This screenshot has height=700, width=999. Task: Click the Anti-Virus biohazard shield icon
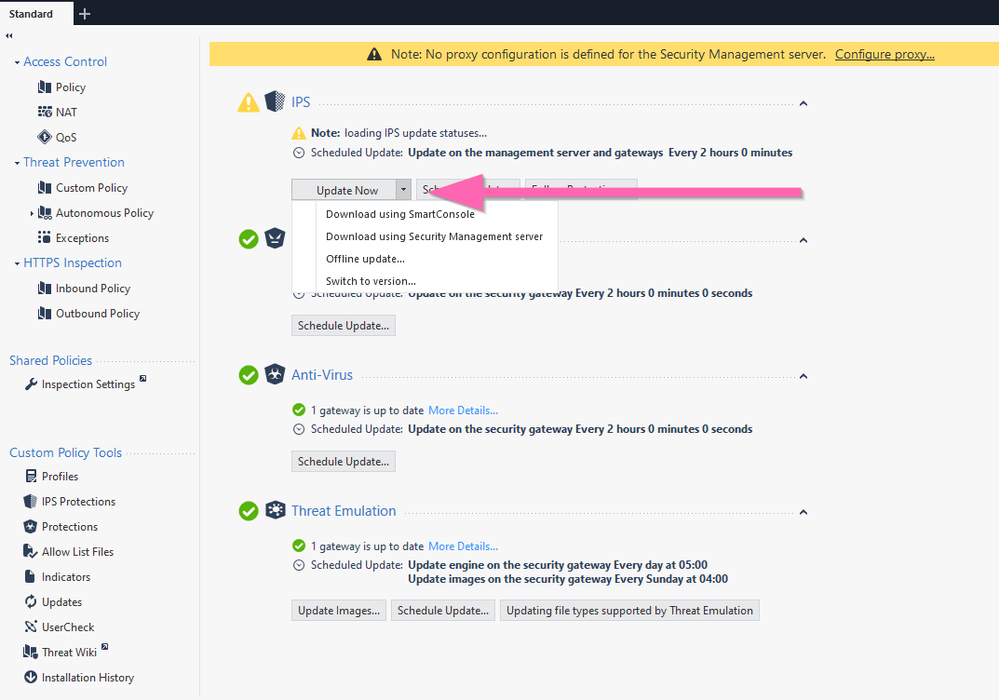click(275, 375)
